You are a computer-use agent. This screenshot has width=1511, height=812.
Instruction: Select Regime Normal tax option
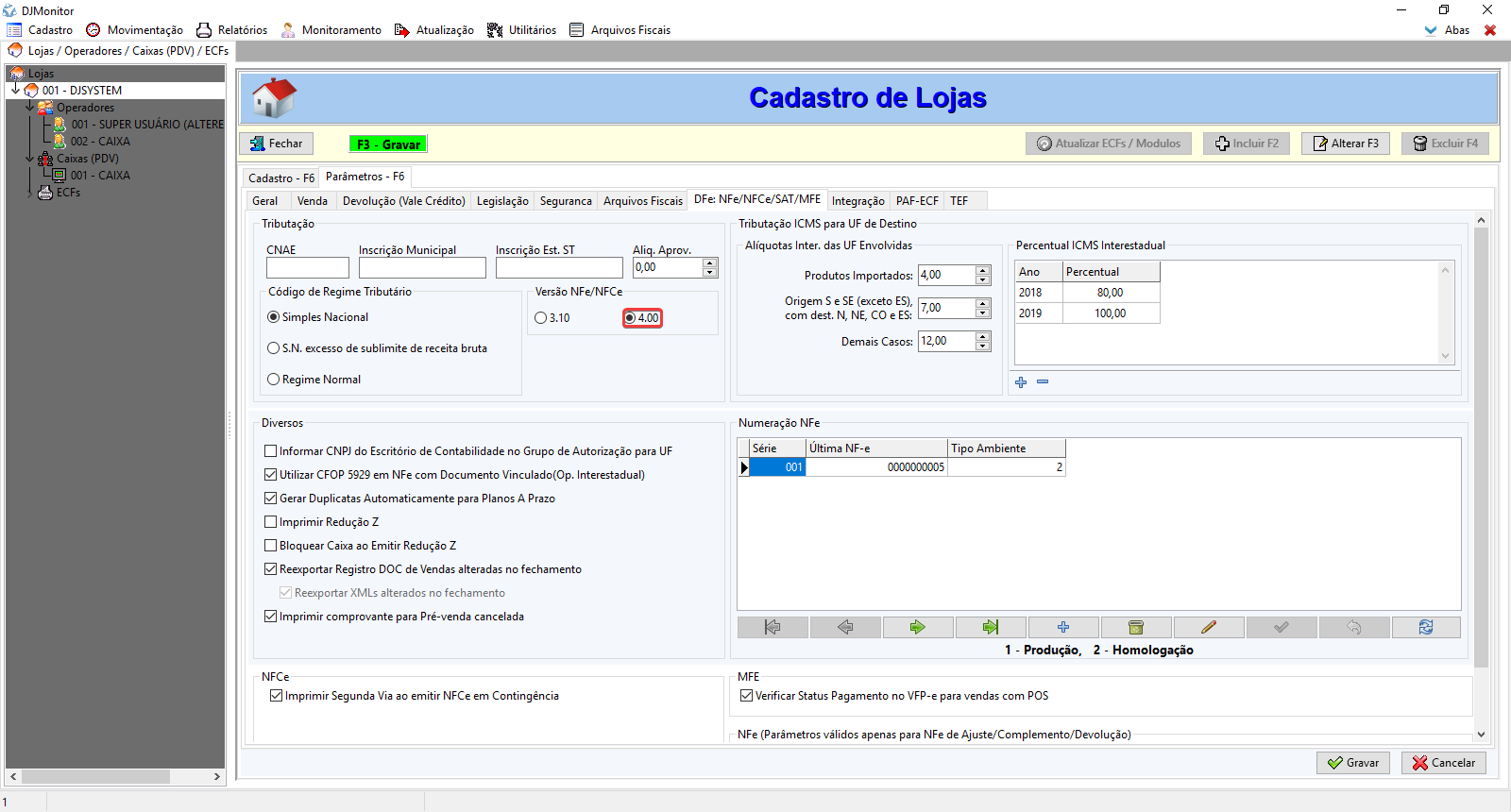[x=274, y=380]
